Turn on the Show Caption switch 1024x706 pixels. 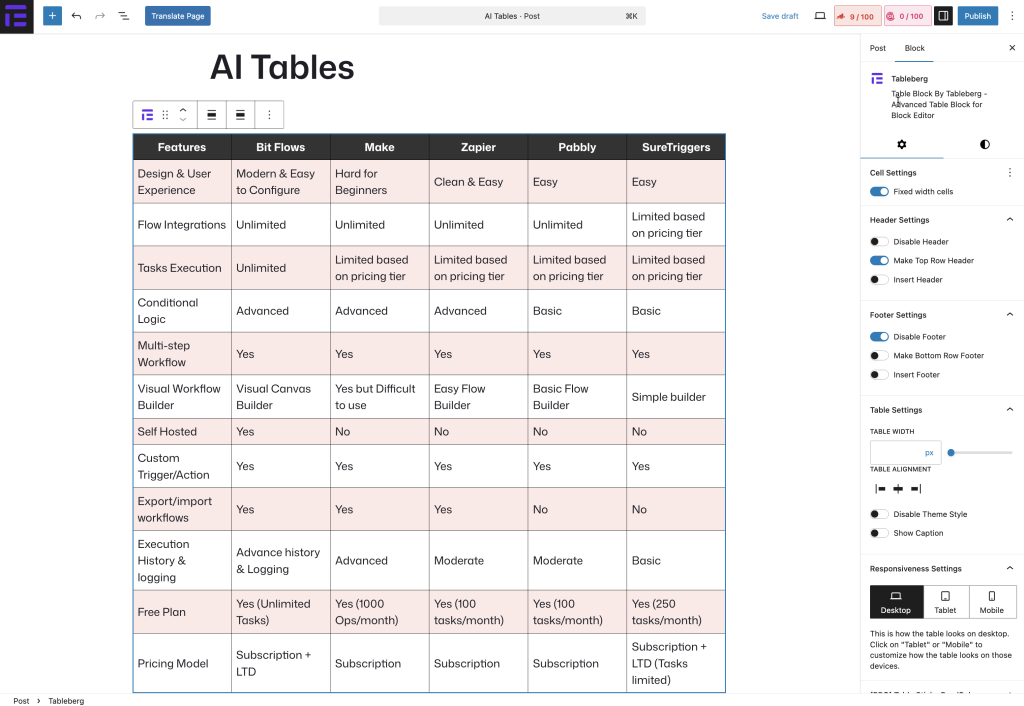879,533
